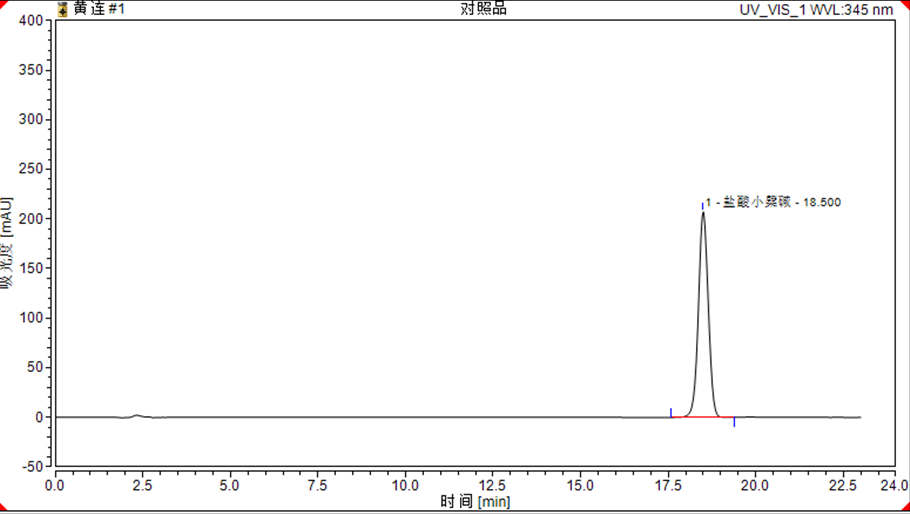Select the peak label 盐酸小檗碱 - 18.500

pyautogui.click(x=774, y=202)
